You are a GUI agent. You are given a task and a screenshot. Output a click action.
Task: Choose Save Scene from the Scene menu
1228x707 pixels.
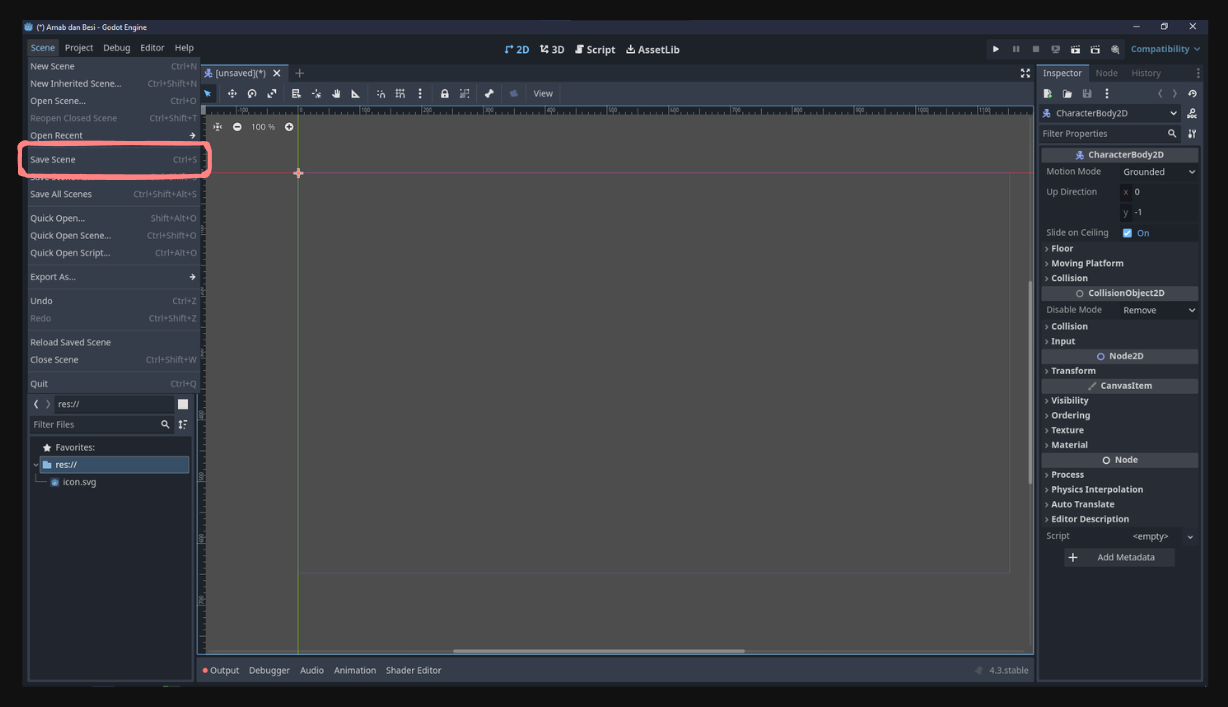click(113, 159)
